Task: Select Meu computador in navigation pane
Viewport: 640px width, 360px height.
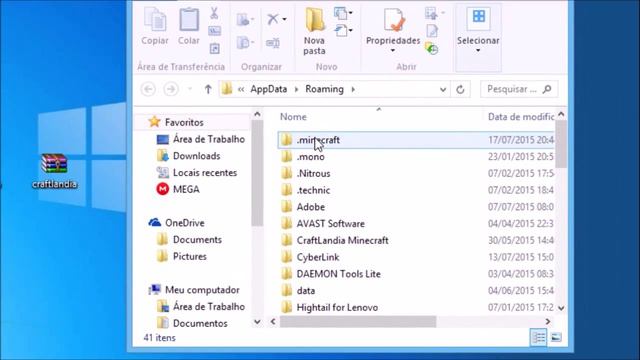Action: point(202,290)
